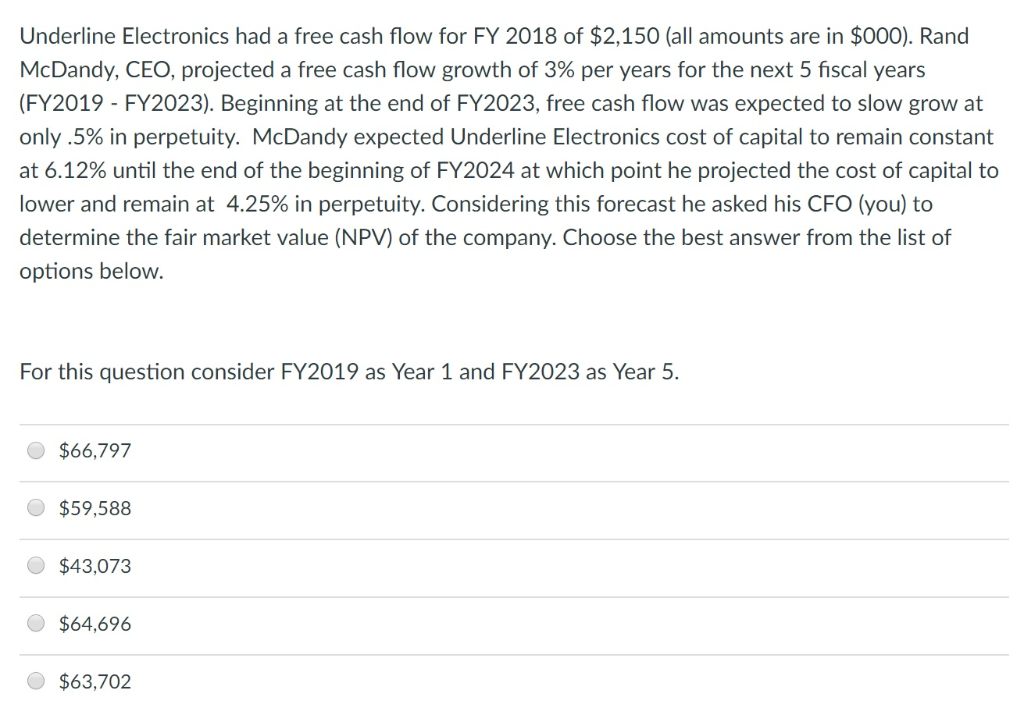
Task: Pick the $43,073 option radio button
Action: (36, 566)
